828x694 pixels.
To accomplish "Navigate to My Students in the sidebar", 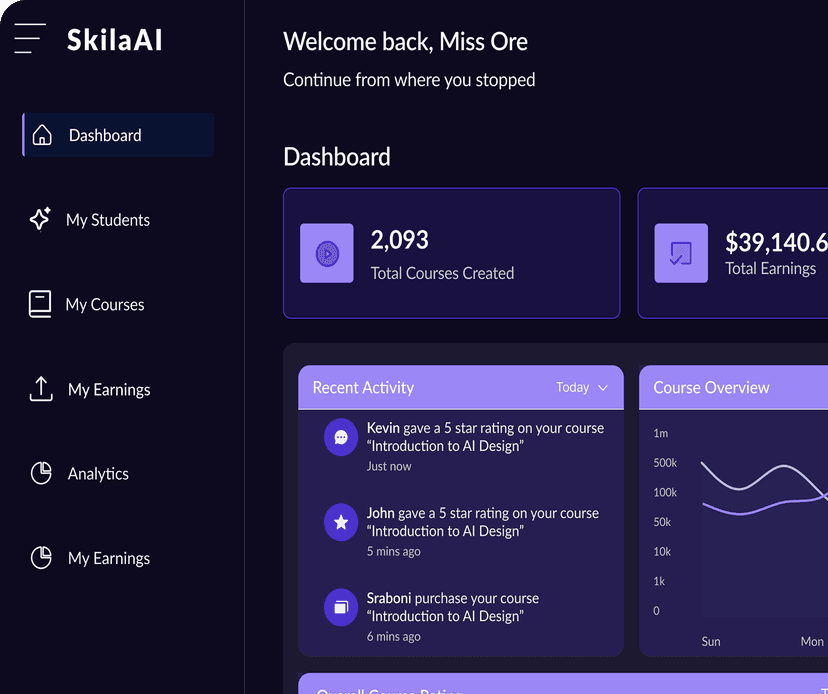I will pos(110,219).
